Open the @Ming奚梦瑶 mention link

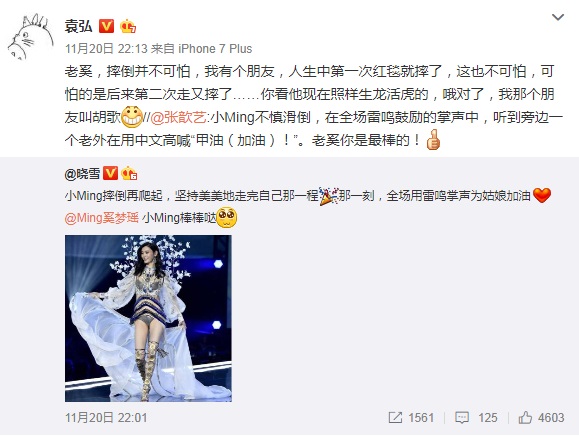tap(102, 218)
